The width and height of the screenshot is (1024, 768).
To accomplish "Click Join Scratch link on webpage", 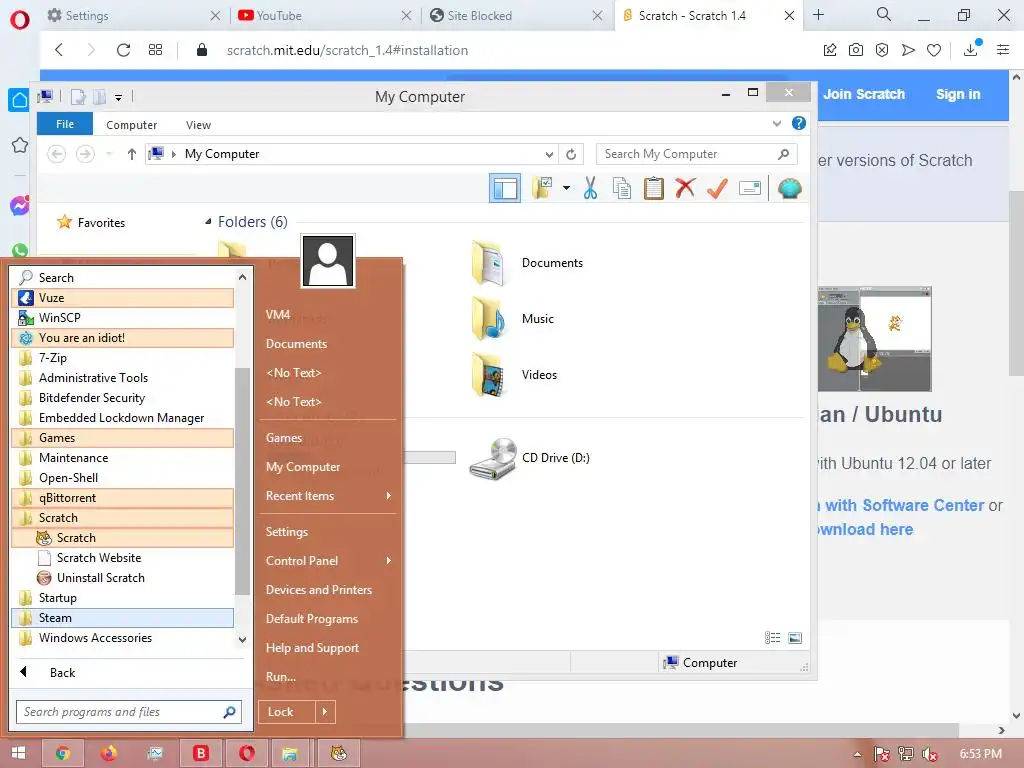I will (x=864, y=94).
